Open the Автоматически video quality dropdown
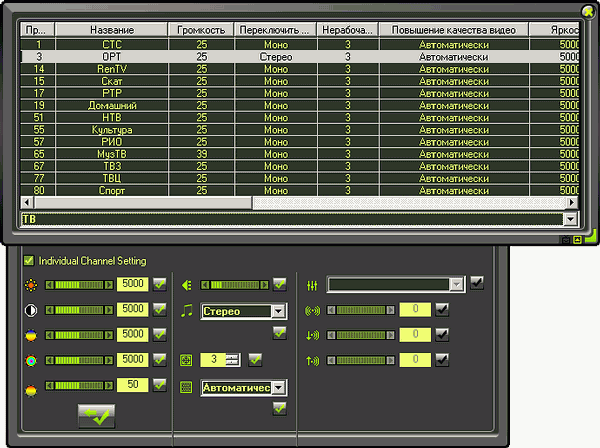Viewport: 600px width, 448px height. 279,387
